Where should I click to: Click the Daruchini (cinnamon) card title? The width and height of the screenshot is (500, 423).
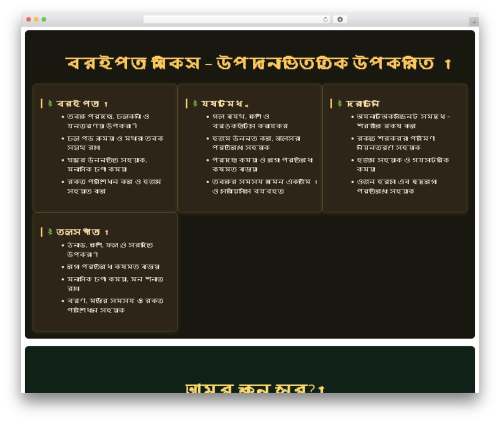pyautogui.click(x=363, y=104)
